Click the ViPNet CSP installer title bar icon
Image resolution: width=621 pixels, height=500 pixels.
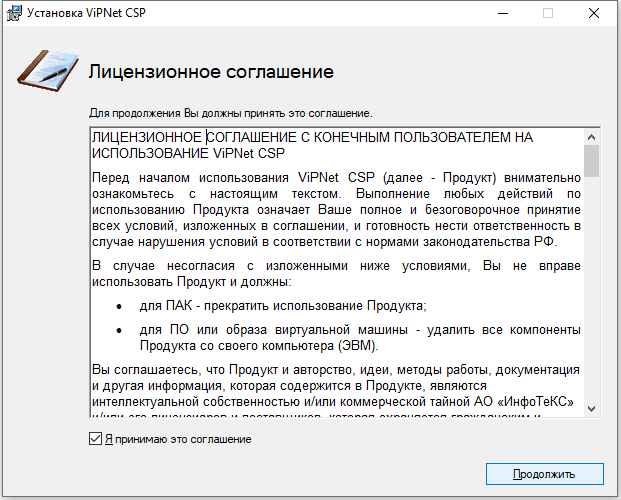[x=14, y=13]
